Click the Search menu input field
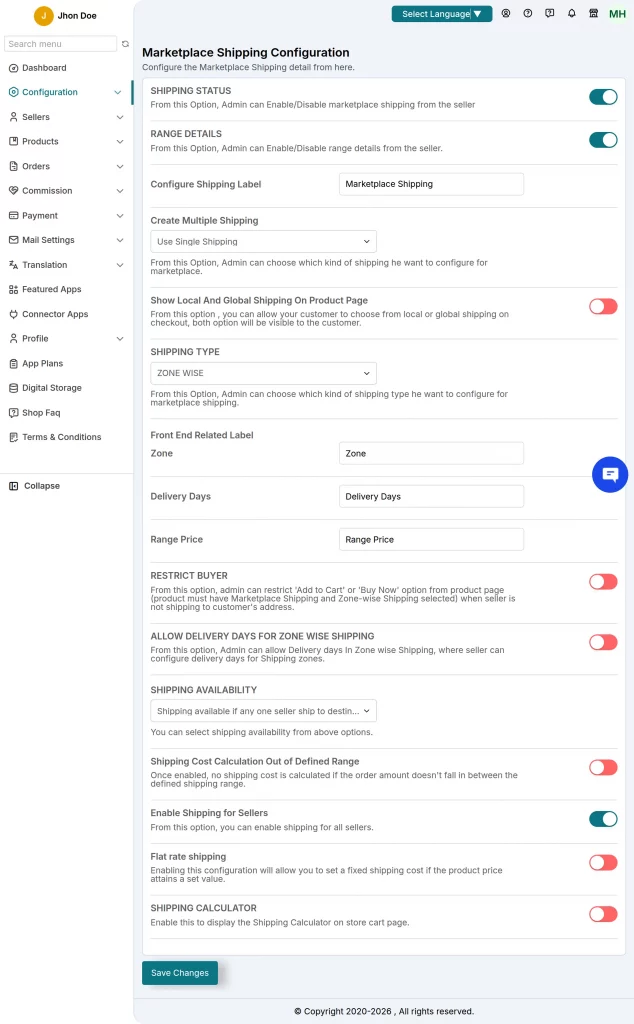This screenshot has height=1024, width=634. click(60, 44)
